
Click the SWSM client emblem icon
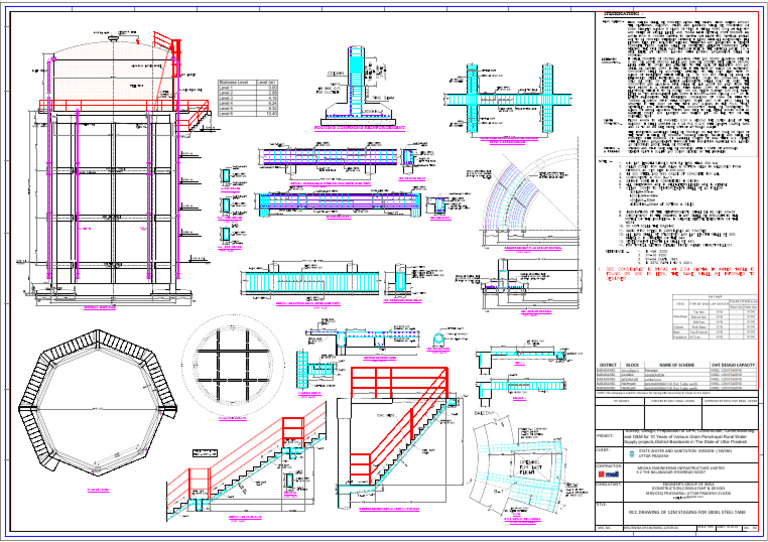(x=632, y=454)
